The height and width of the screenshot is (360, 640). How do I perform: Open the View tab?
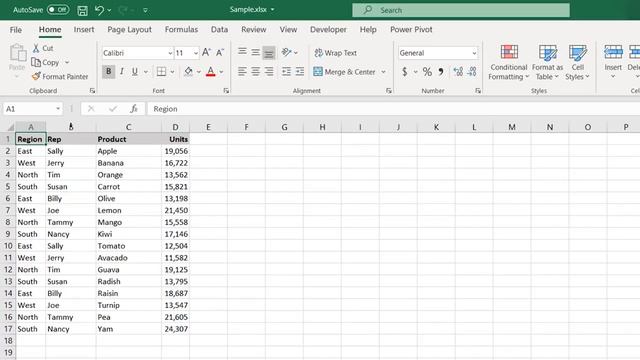point(288,29)
